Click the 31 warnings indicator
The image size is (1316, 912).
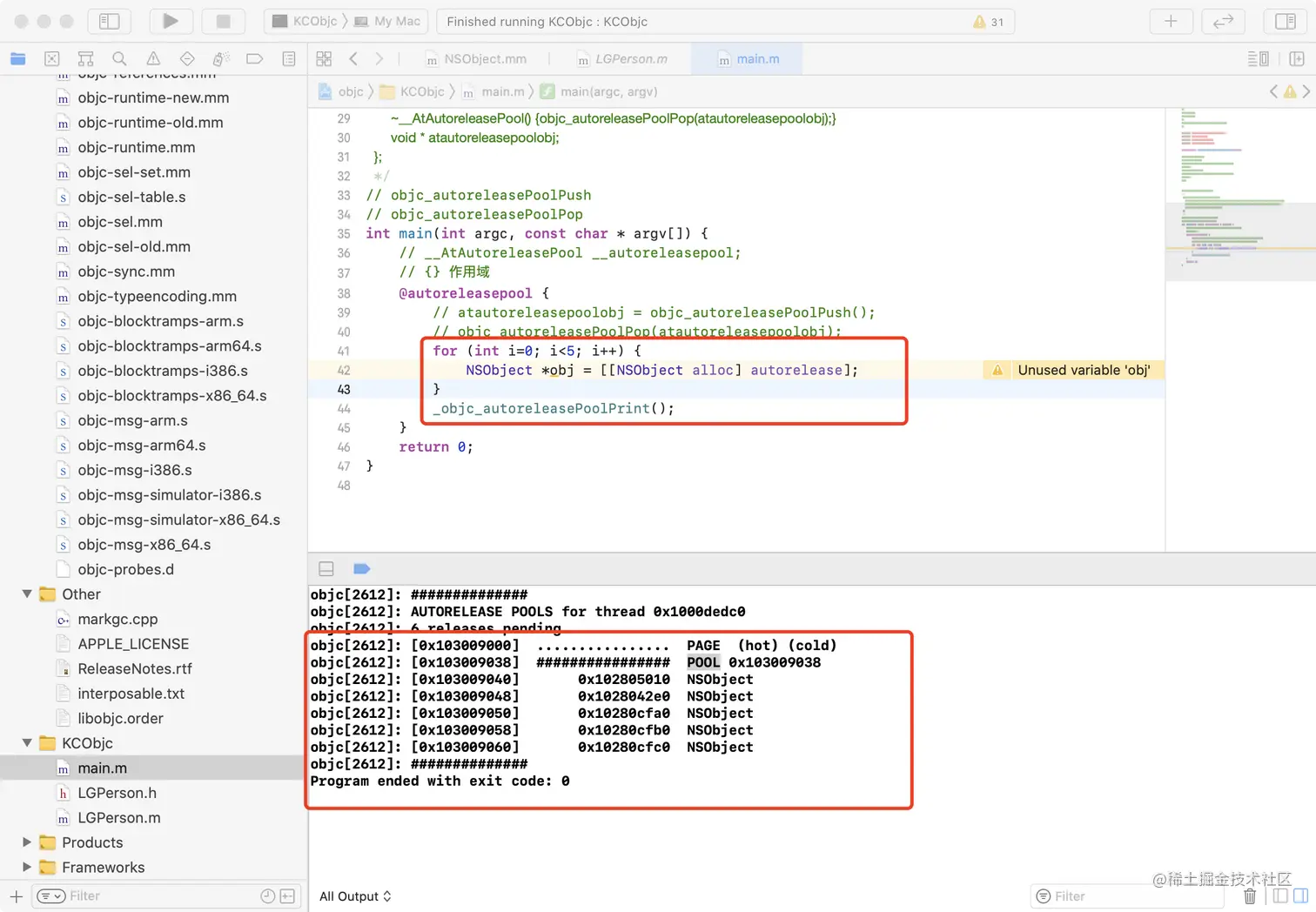click(989, 22)
